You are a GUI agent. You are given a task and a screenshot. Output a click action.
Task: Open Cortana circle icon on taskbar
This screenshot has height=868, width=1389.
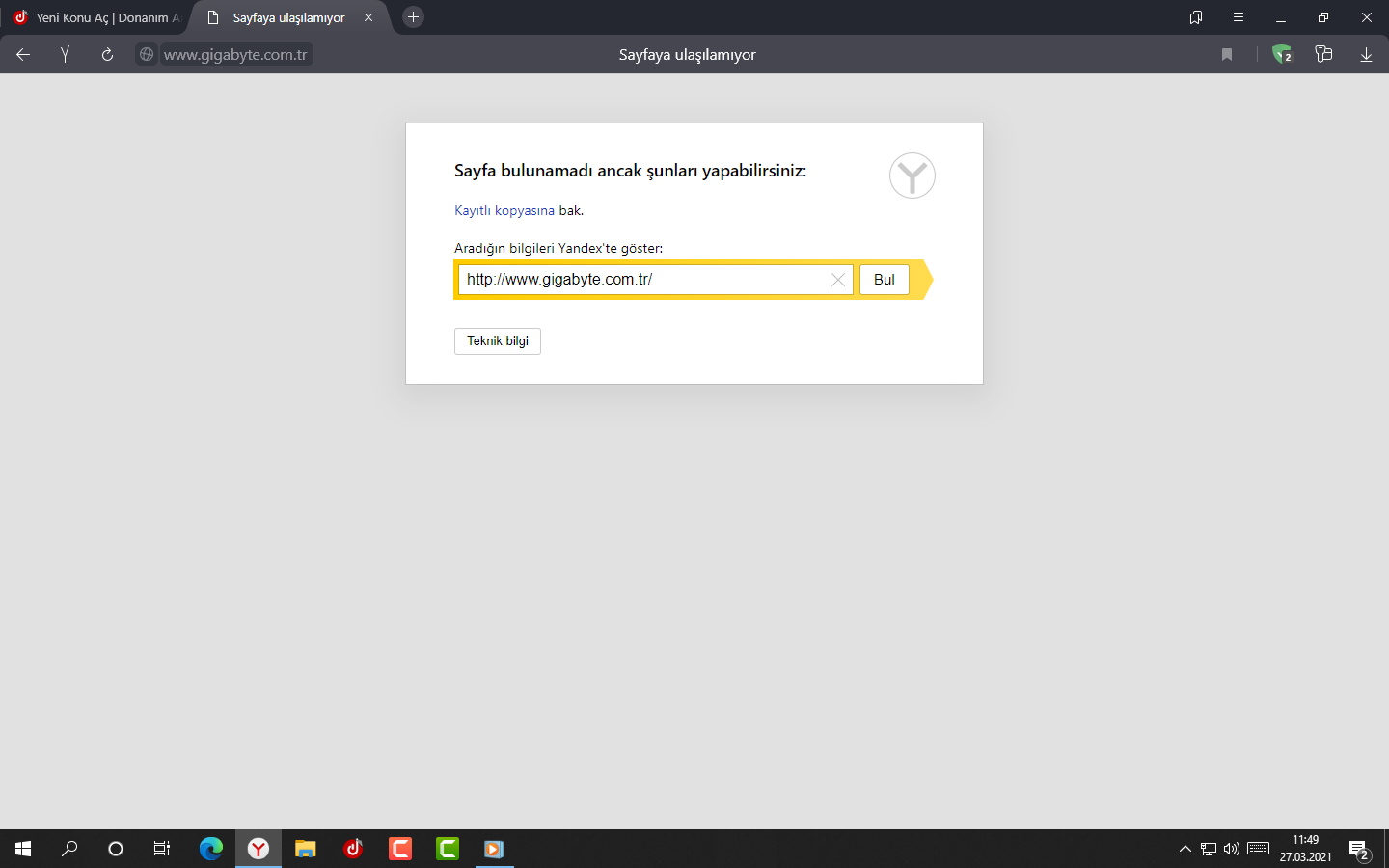point(116,849)
